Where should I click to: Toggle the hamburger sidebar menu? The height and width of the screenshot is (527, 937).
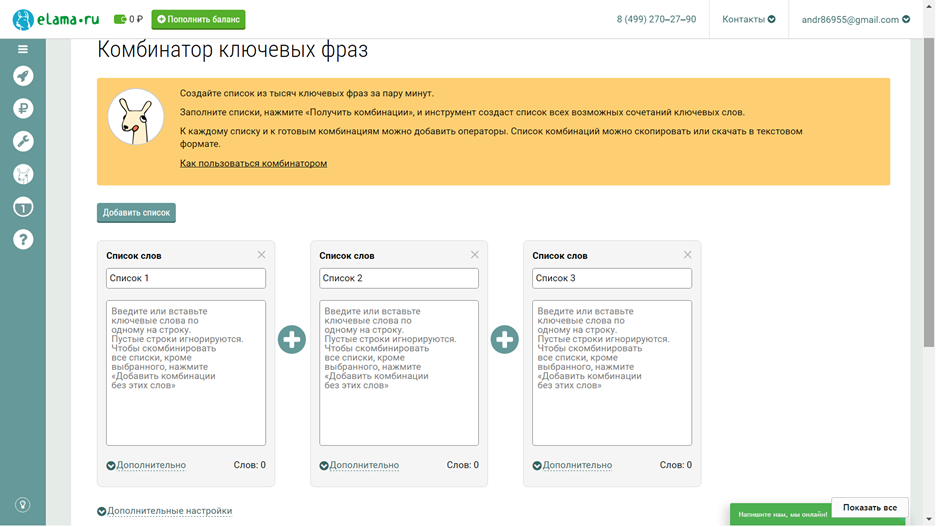point(23,49)
